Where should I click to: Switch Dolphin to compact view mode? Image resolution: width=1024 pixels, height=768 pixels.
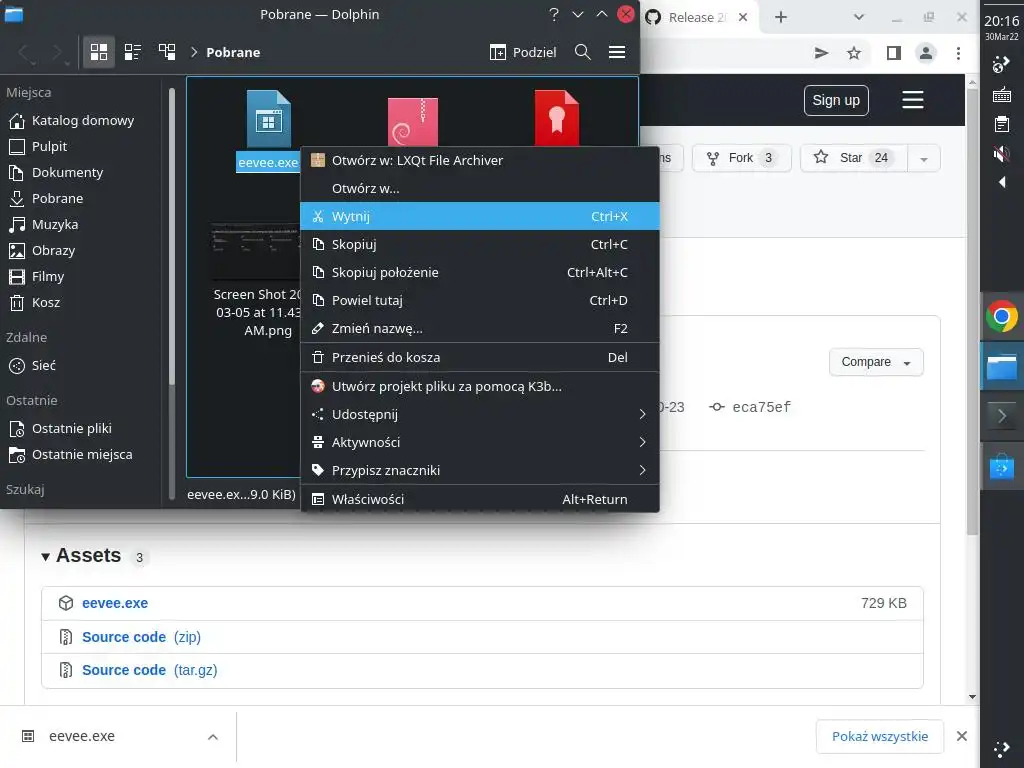point(133,52)
